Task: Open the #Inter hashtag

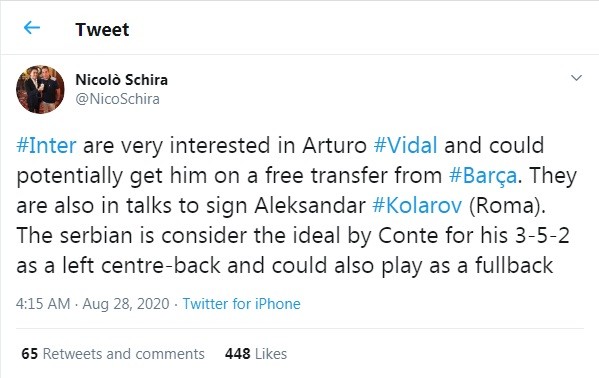Action: pyautogui.click(x=46, y=146)
